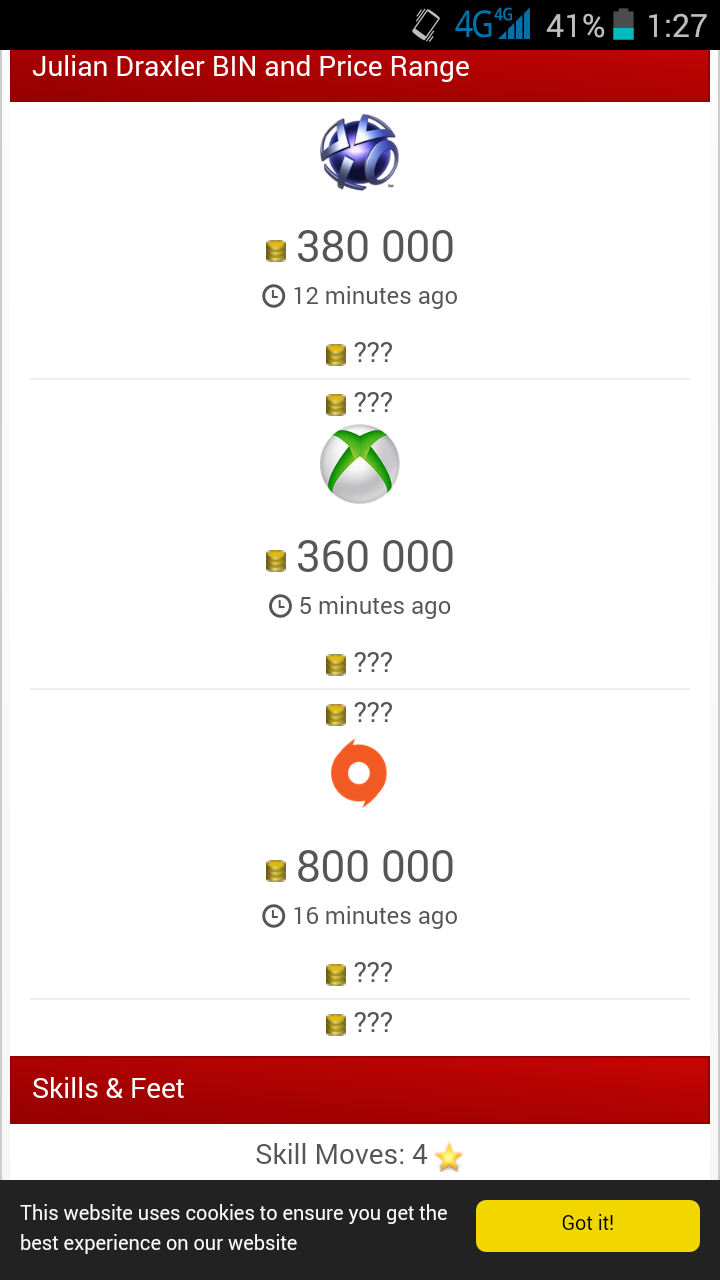
Task: Tap the 4G signal strength indicator
Action: (492, 24)
